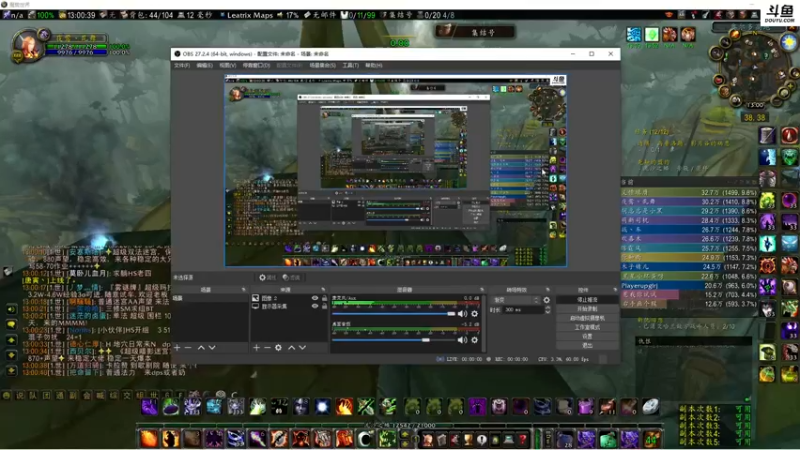Click the orange flame spell in upper action bar
800x450 pixels.
point(345,407)
